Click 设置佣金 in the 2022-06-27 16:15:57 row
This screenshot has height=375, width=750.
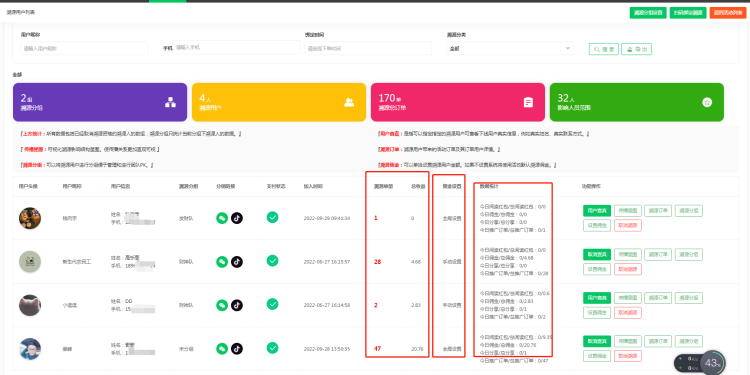[x=596, y=269]
